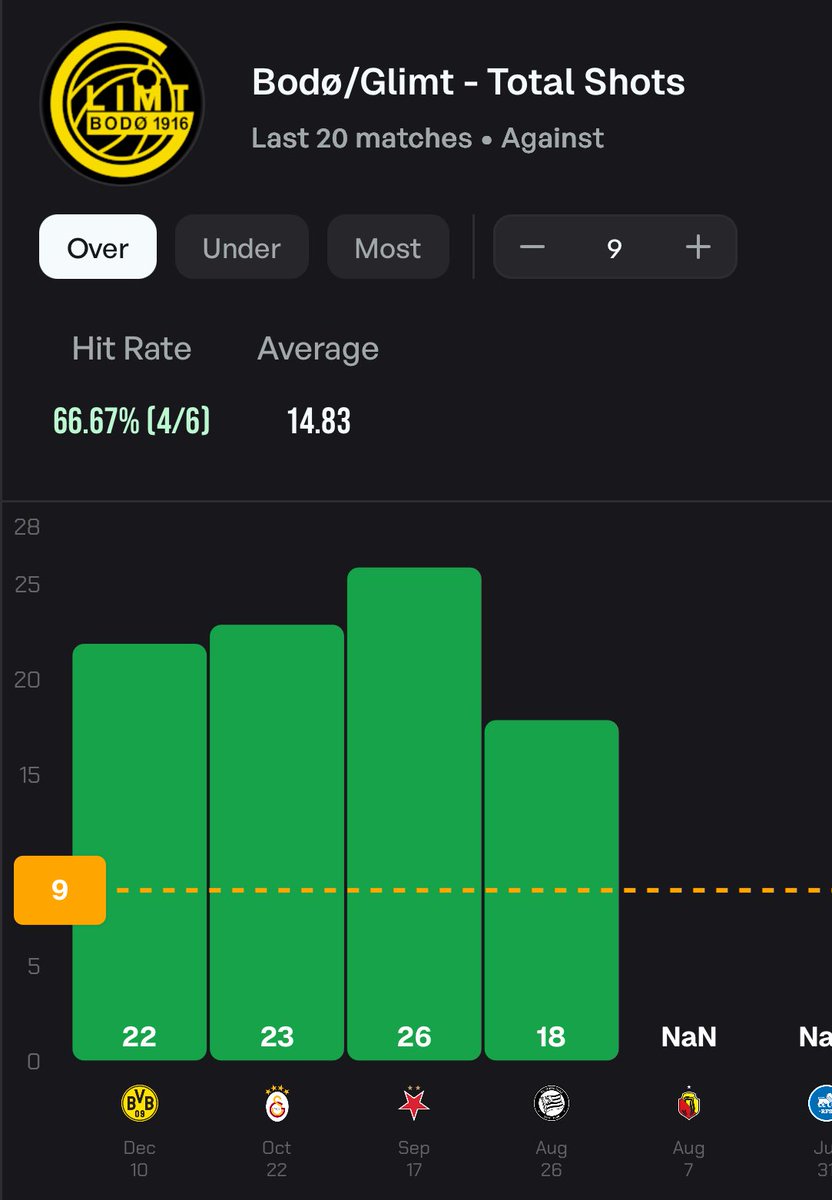Select the Dec 10 bar showing 22
The height and width of the screenshot is (1200, 832).
(140, 852)
